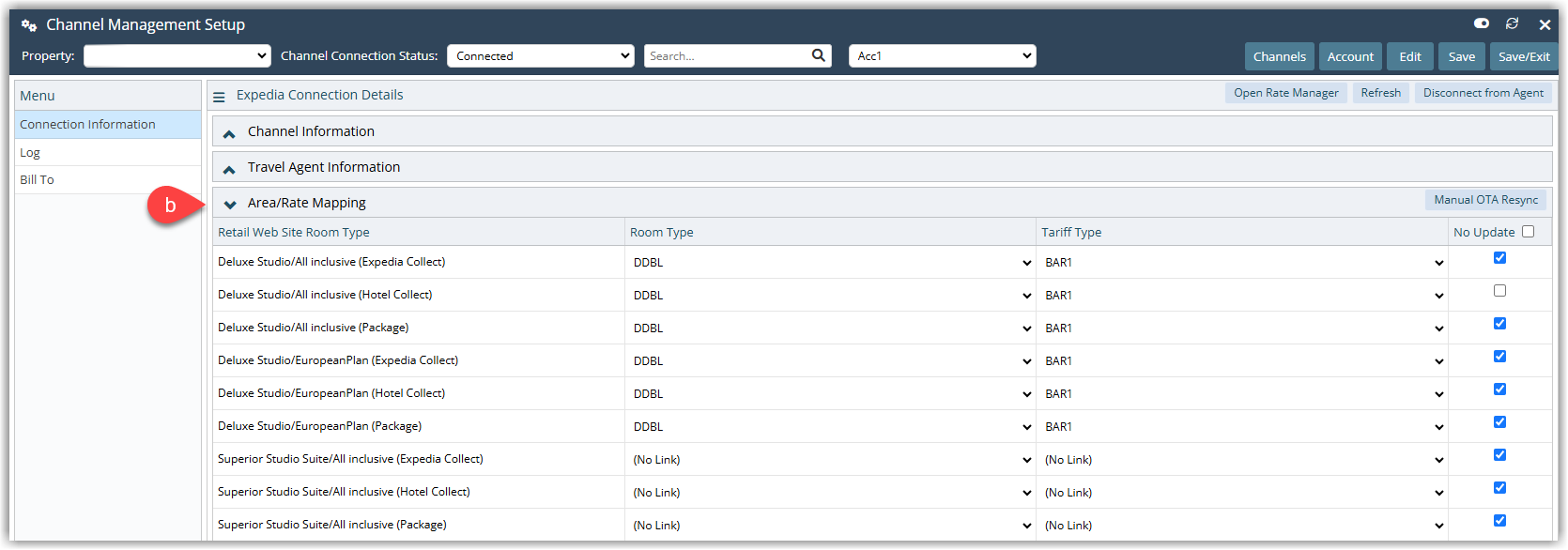Screen dimensions: 1568x550
Task: Focus the Search input field
Action: coord(728,56)
